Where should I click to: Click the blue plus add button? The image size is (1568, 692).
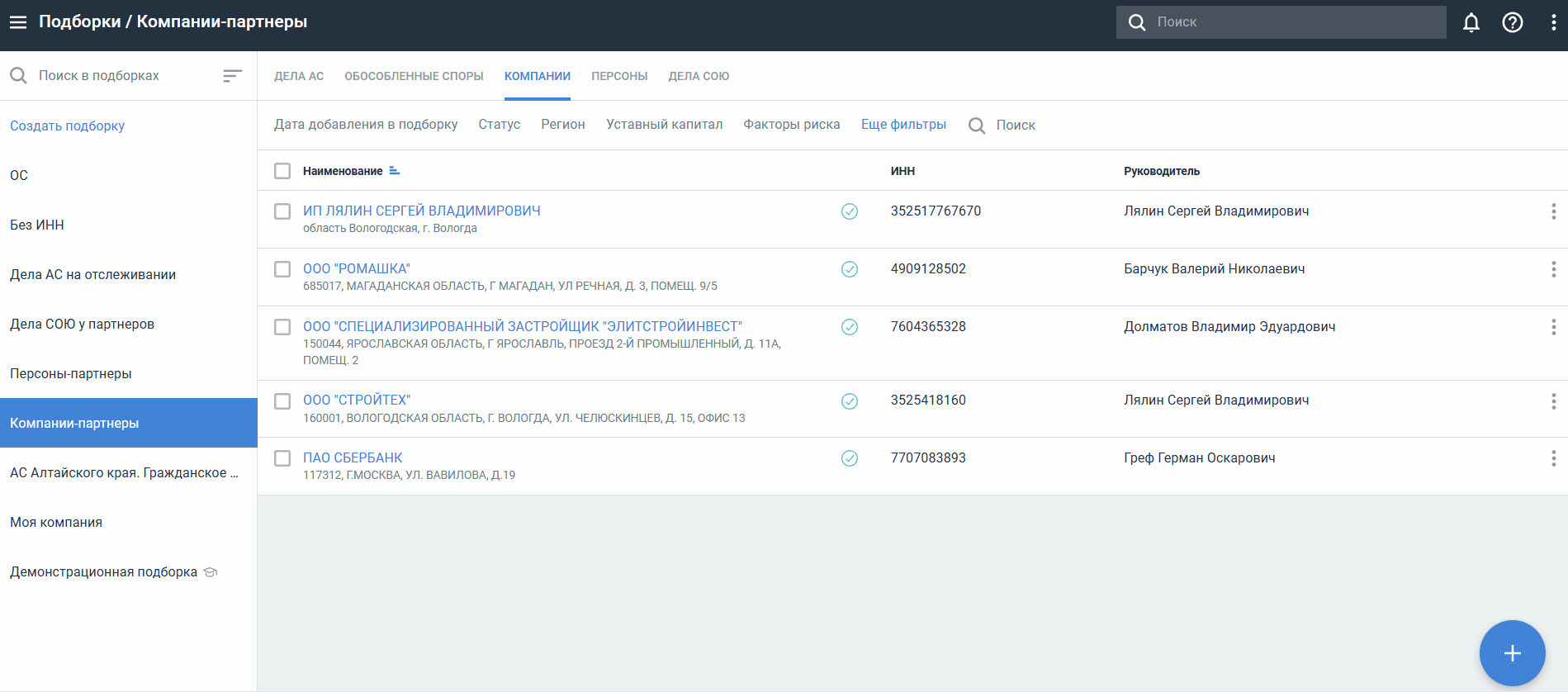[1511, 653]
